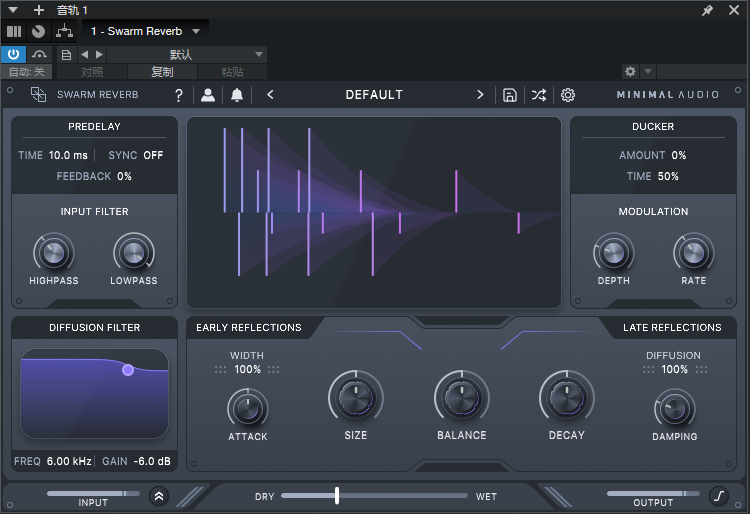Click the 'EARLY REFLECTIONS' heading
Screen dimensions: 750x514
(249, 328)
